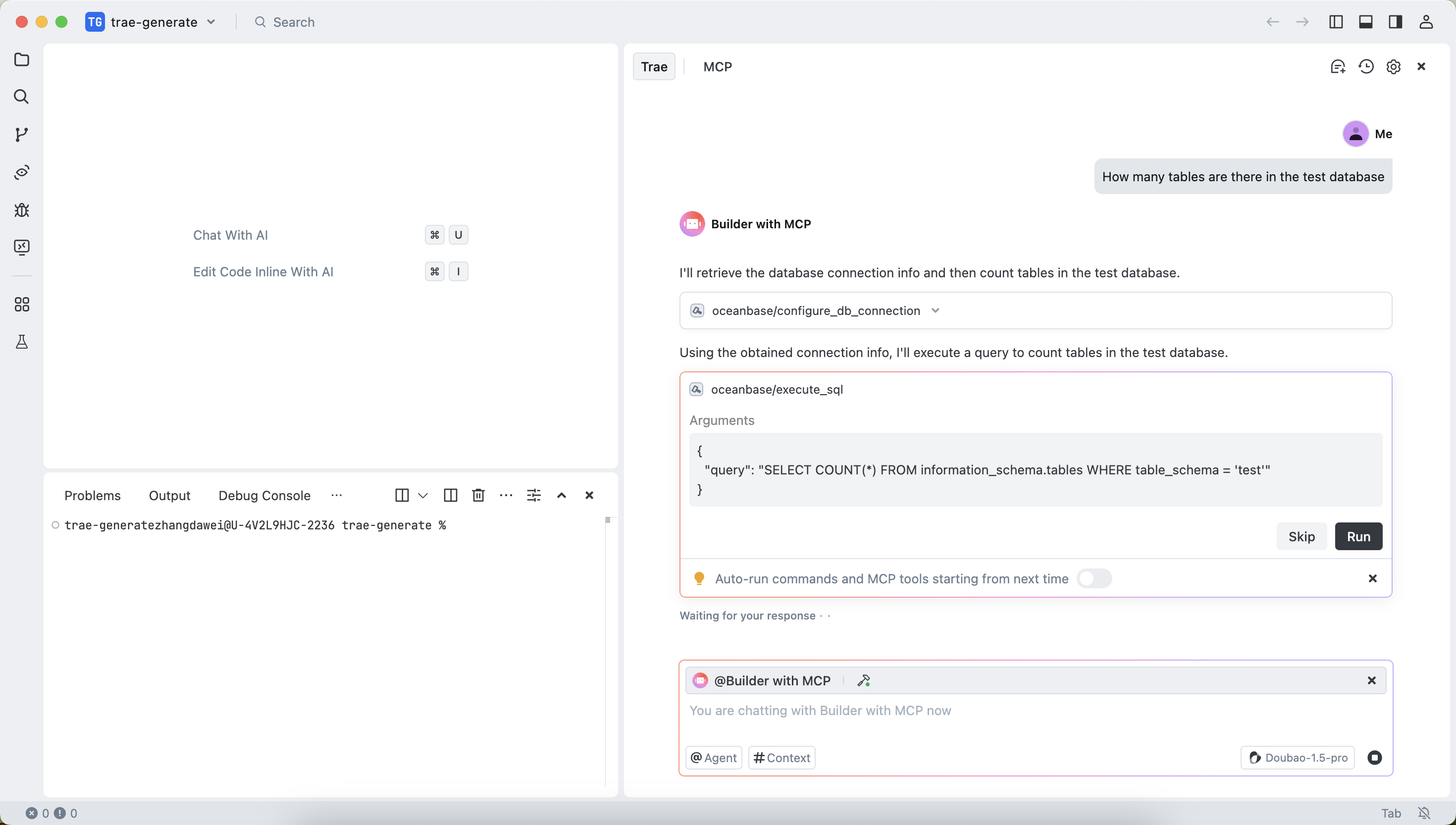This screenshot has height=825, width=1456.
Task: Open the Explorer folder icon in sidebar
Action: [x=21, y=59]
